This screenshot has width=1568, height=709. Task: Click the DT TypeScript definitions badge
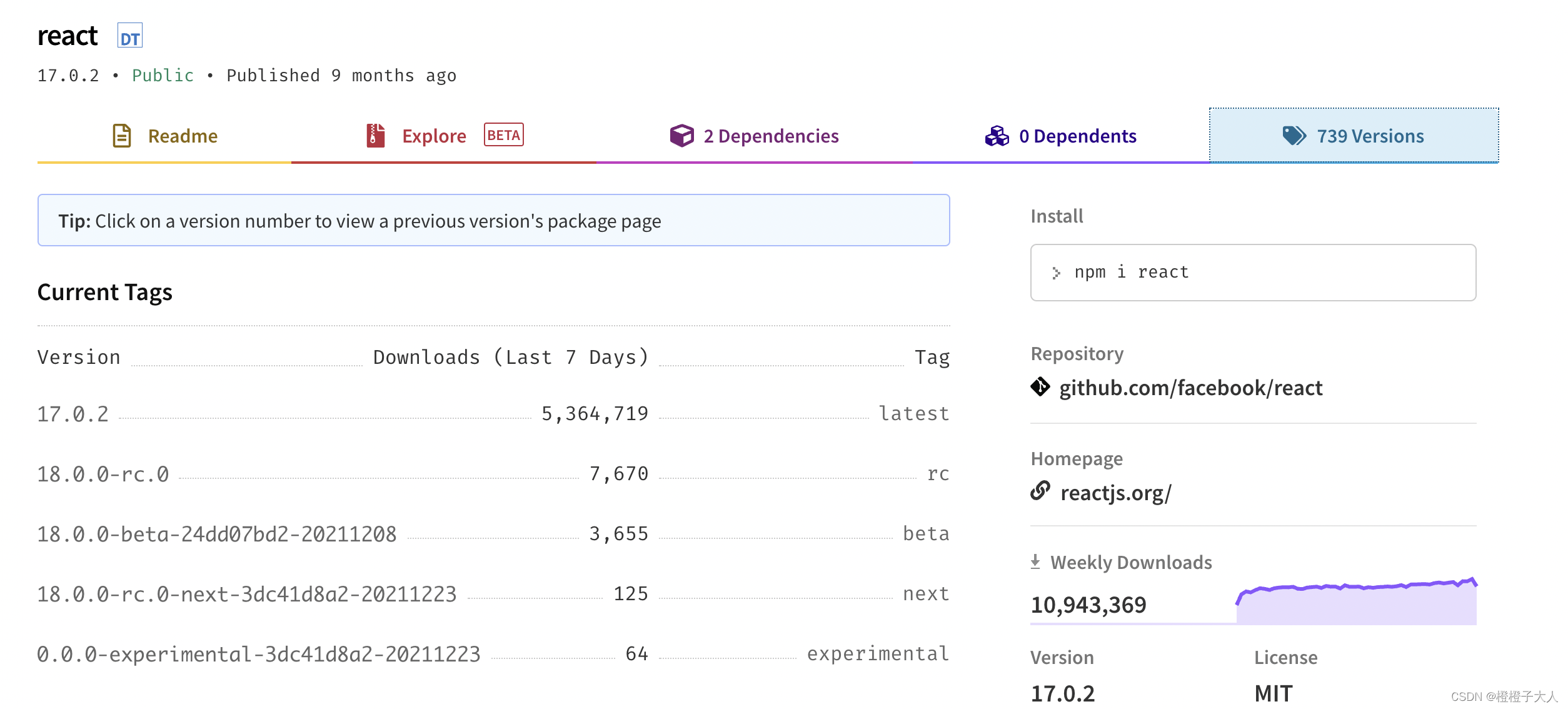tap(130, 36)
